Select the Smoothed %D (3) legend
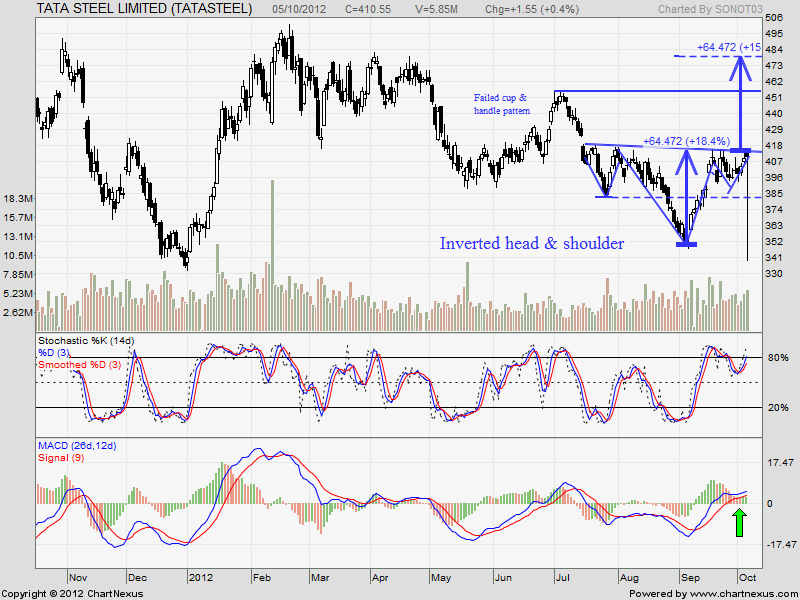The width and height of the screenshot is (800, 600). coord(79,365)
